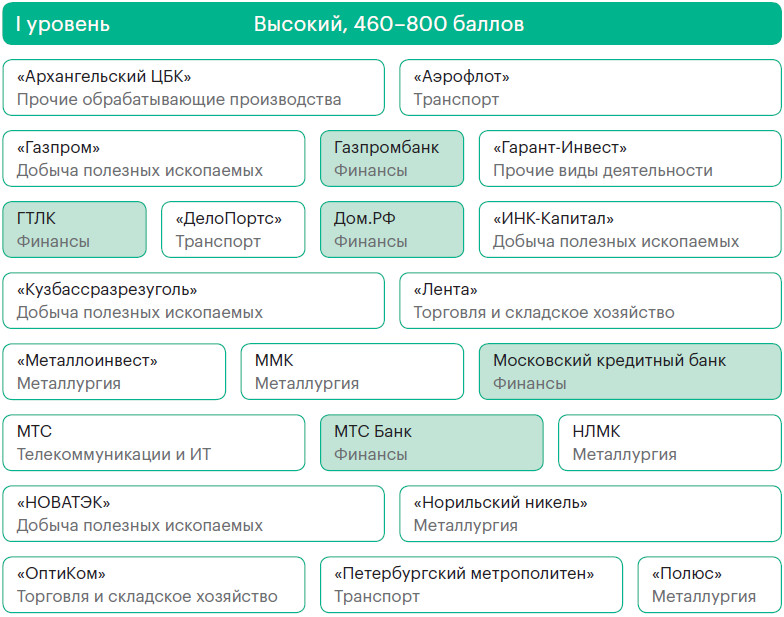This screenshot has width=784, height=617.
Task: Open the «Газпром» company card
Action: click(154, 159)
